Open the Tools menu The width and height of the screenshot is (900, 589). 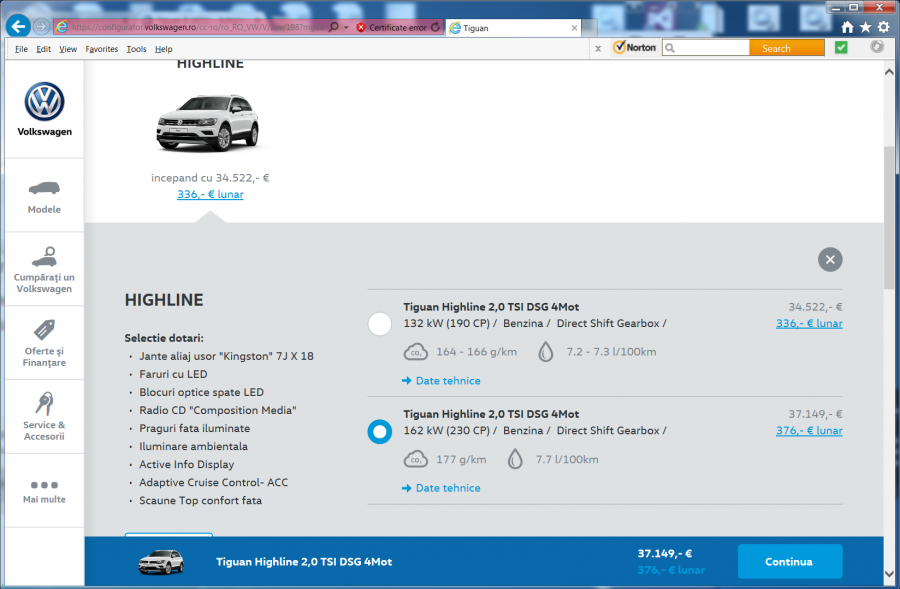pyautogui.click(x=136, y=49)
